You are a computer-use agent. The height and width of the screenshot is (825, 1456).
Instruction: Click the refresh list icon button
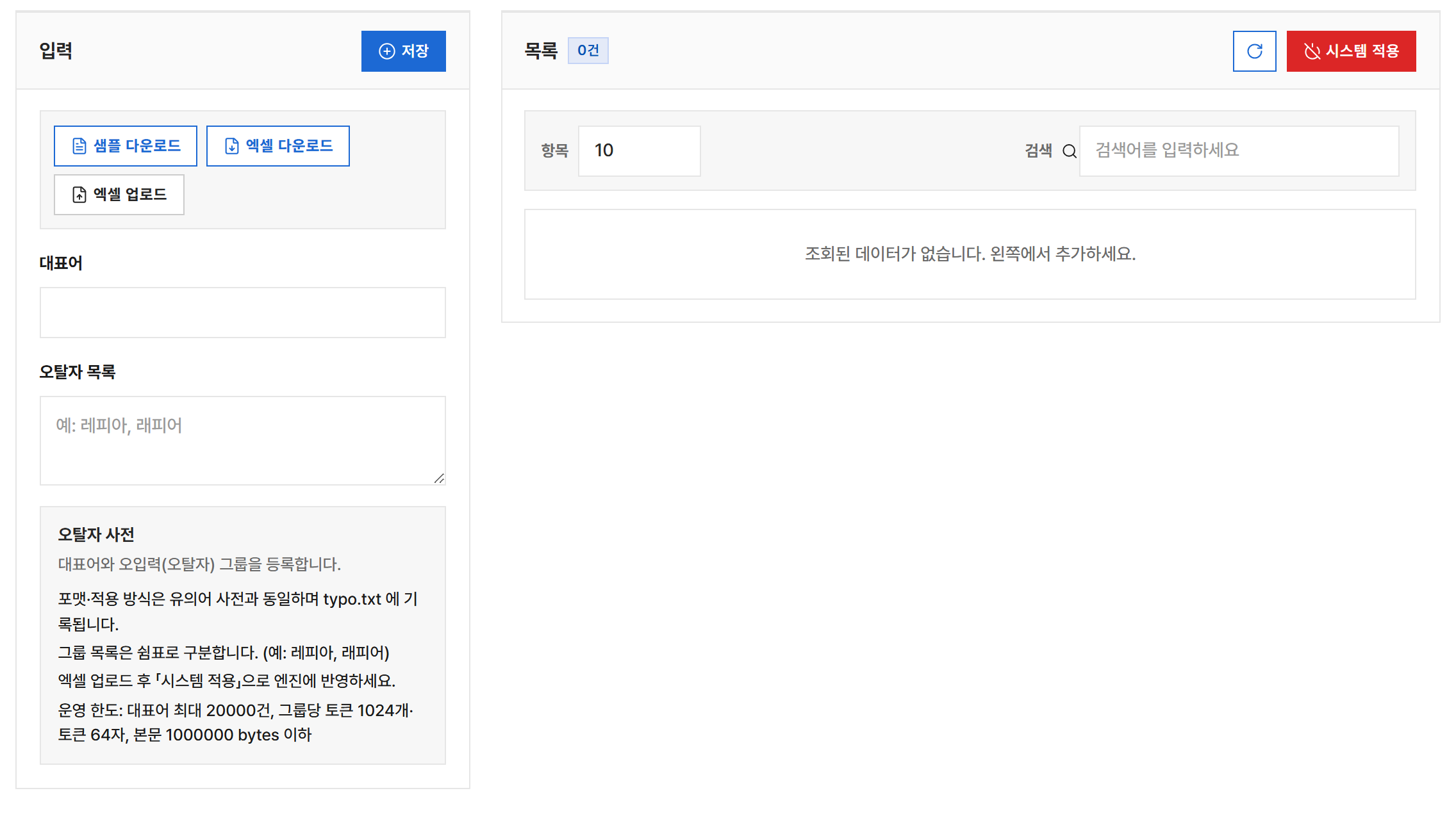[1254, 51]
